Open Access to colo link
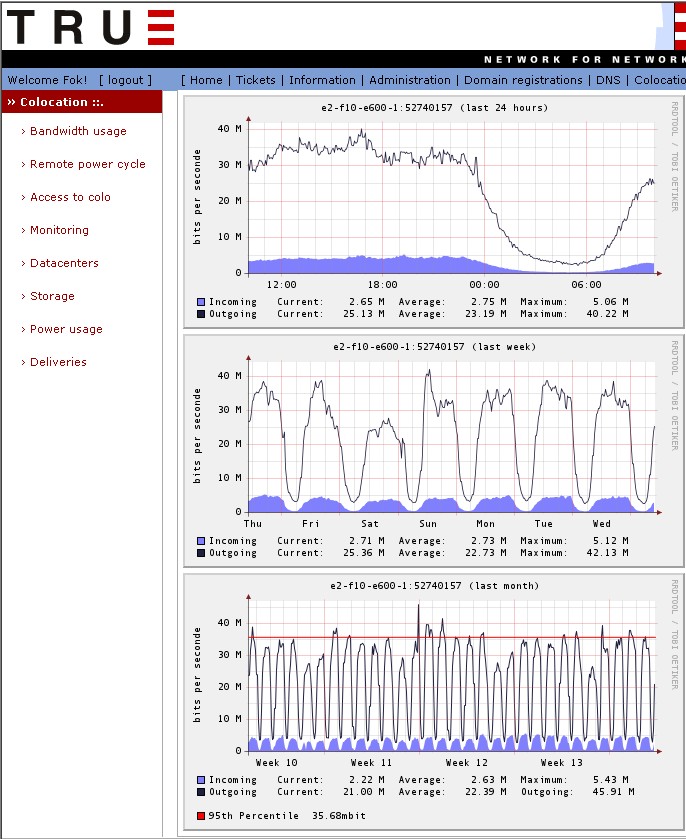Screen dimensions: 686x839 tap(70, 197)
